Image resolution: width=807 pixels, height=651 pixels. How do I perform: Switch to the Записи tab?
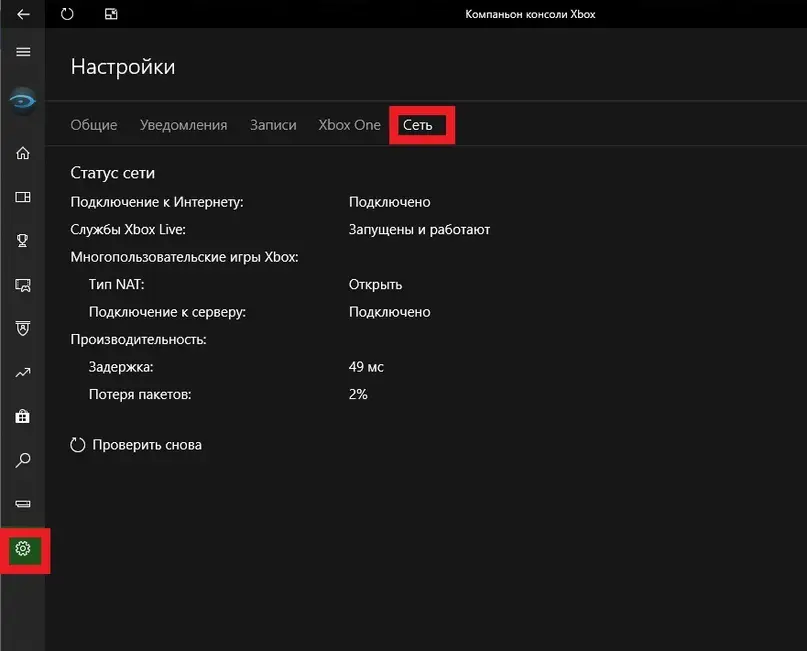tap(273, 125)
